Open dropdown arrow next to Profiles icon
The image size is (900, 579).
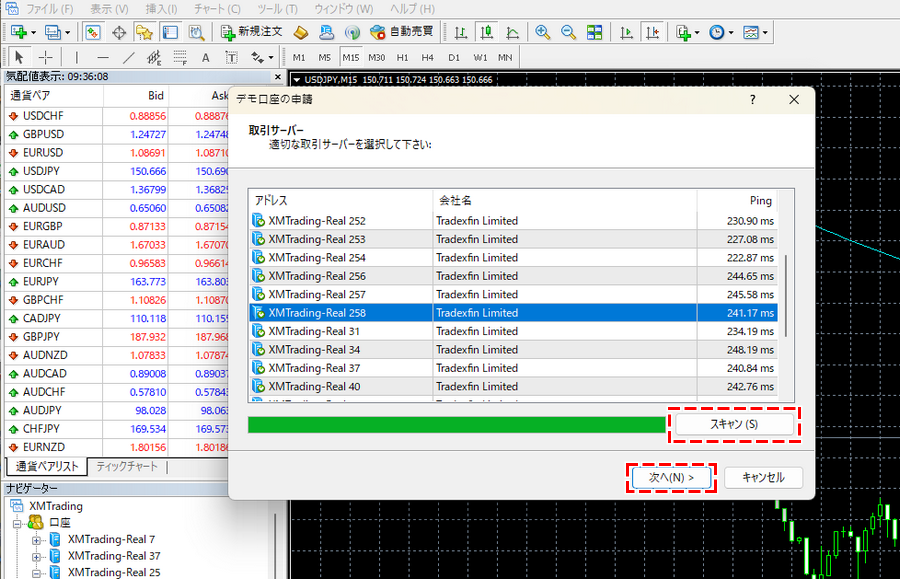point(67,33)
